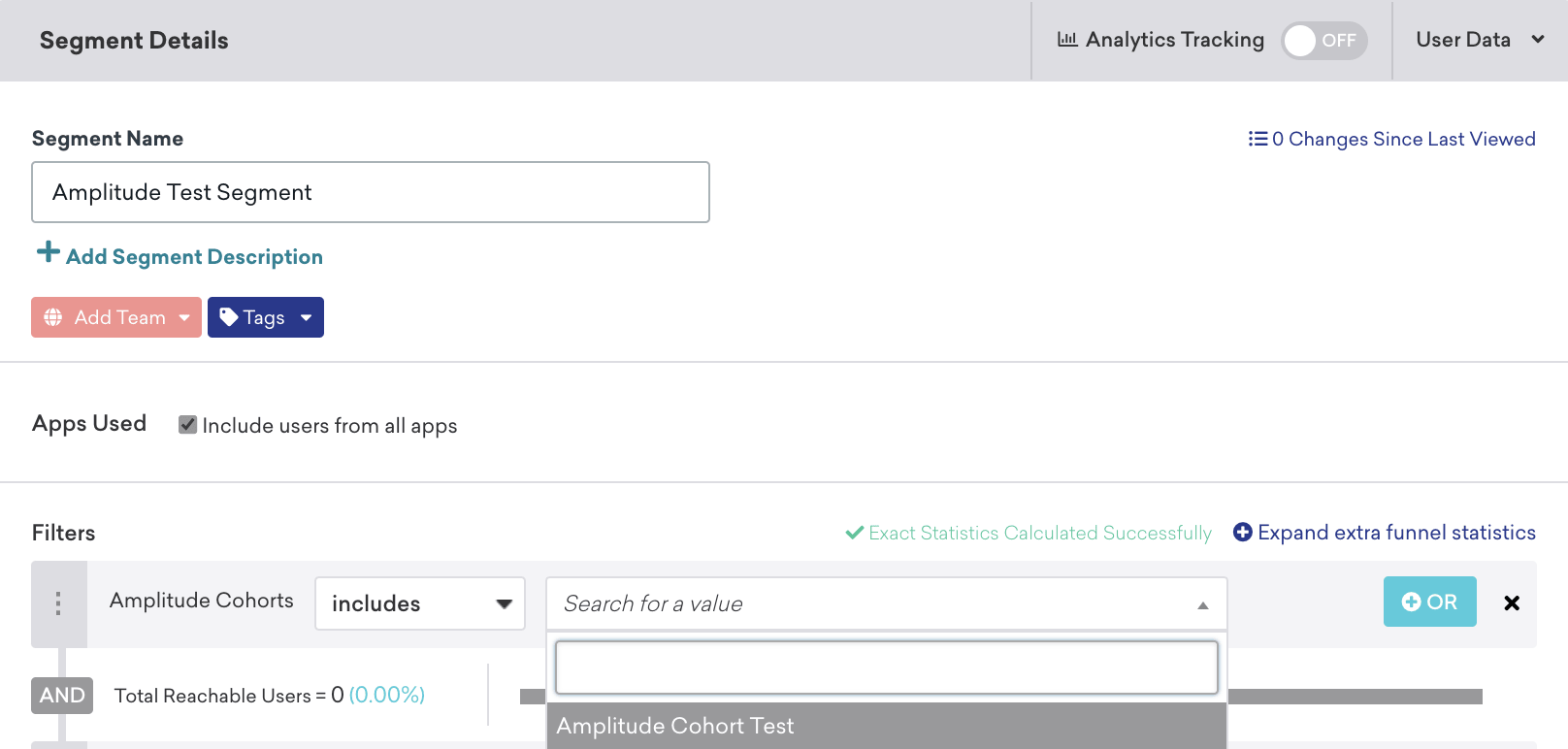Open the Tags dropdown button
Image resolution: width=1568 pixels, height=749 pixels.
(x=266, y=317)
